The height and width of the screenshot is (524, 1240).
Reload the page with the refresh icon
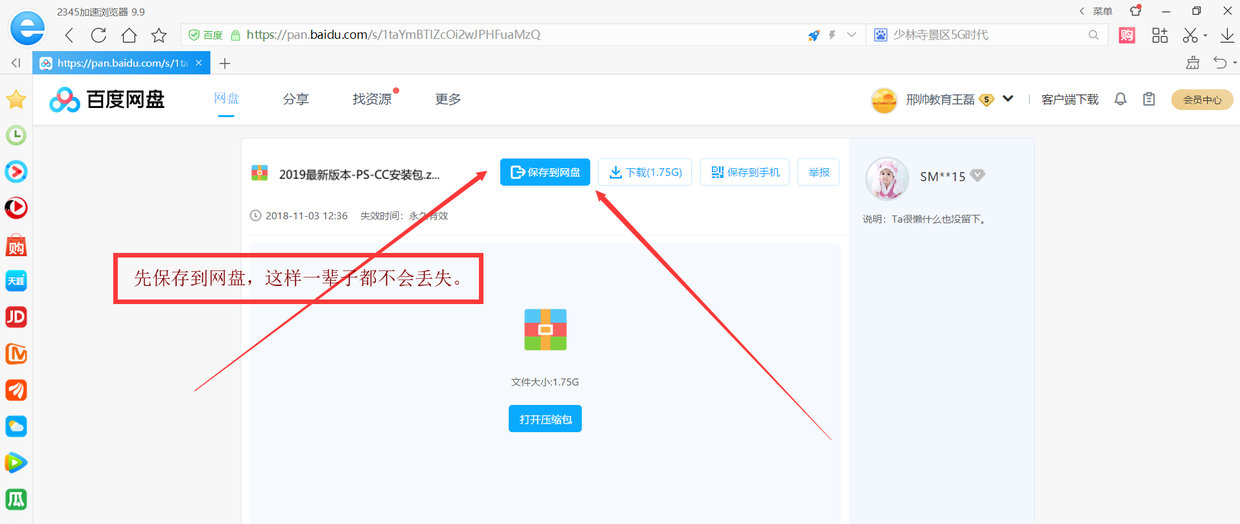[98, 35]
